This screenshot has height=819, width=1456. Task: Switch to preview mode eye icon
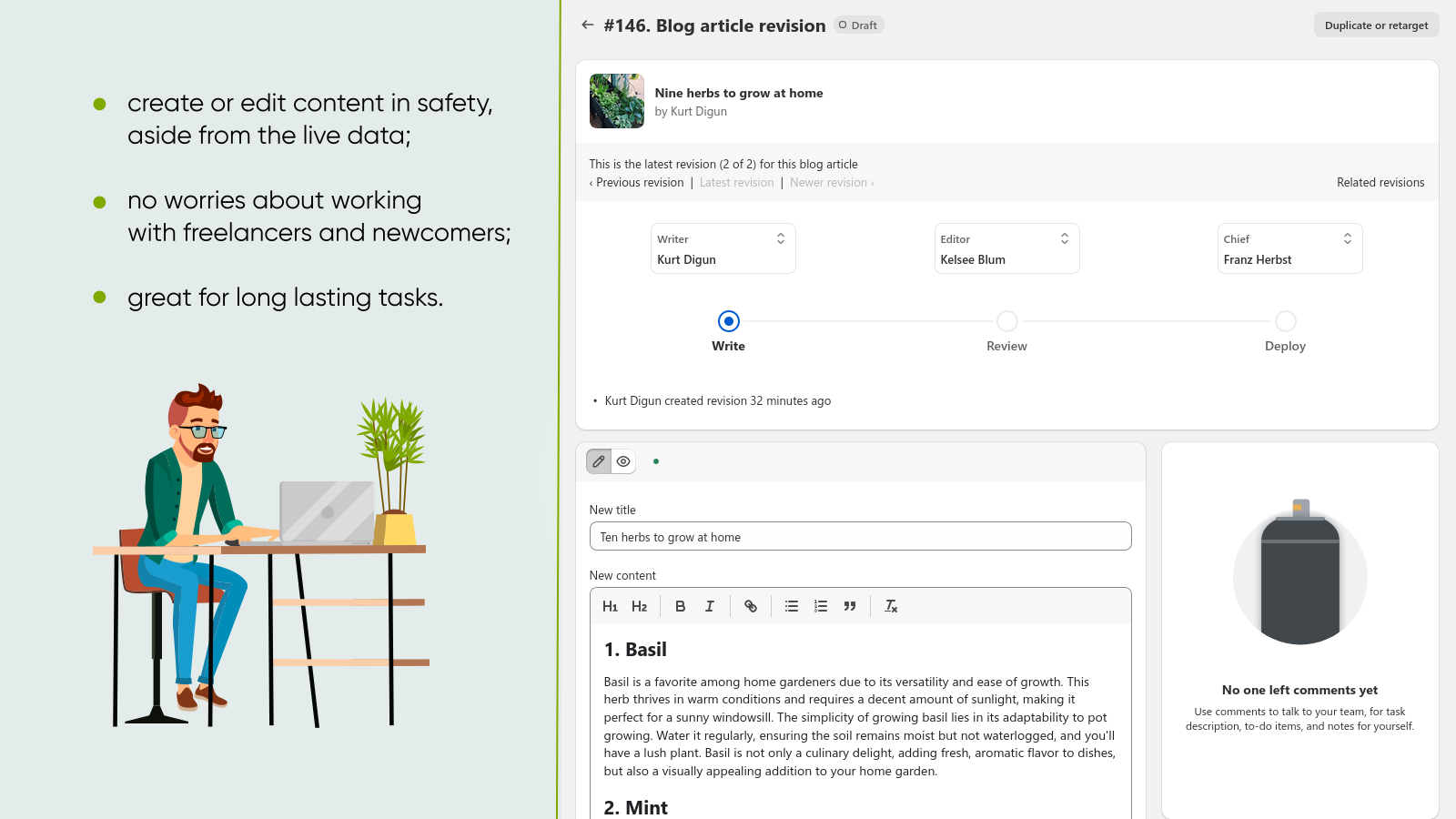tap(623, 461)
